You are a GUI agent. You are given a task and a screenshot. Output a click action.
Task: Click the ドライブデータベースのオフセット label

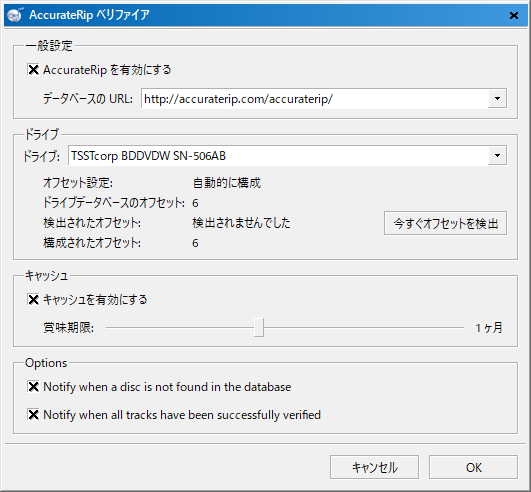[114, 202]
